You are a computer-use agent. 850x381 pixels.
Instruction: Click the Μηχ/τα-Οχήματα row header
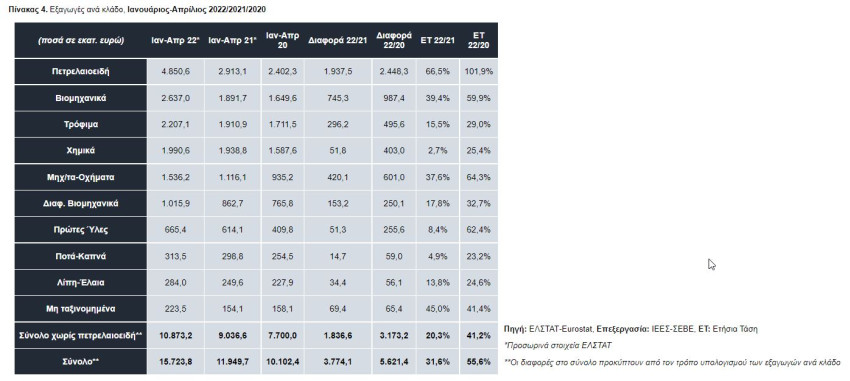tap(81, 177)
